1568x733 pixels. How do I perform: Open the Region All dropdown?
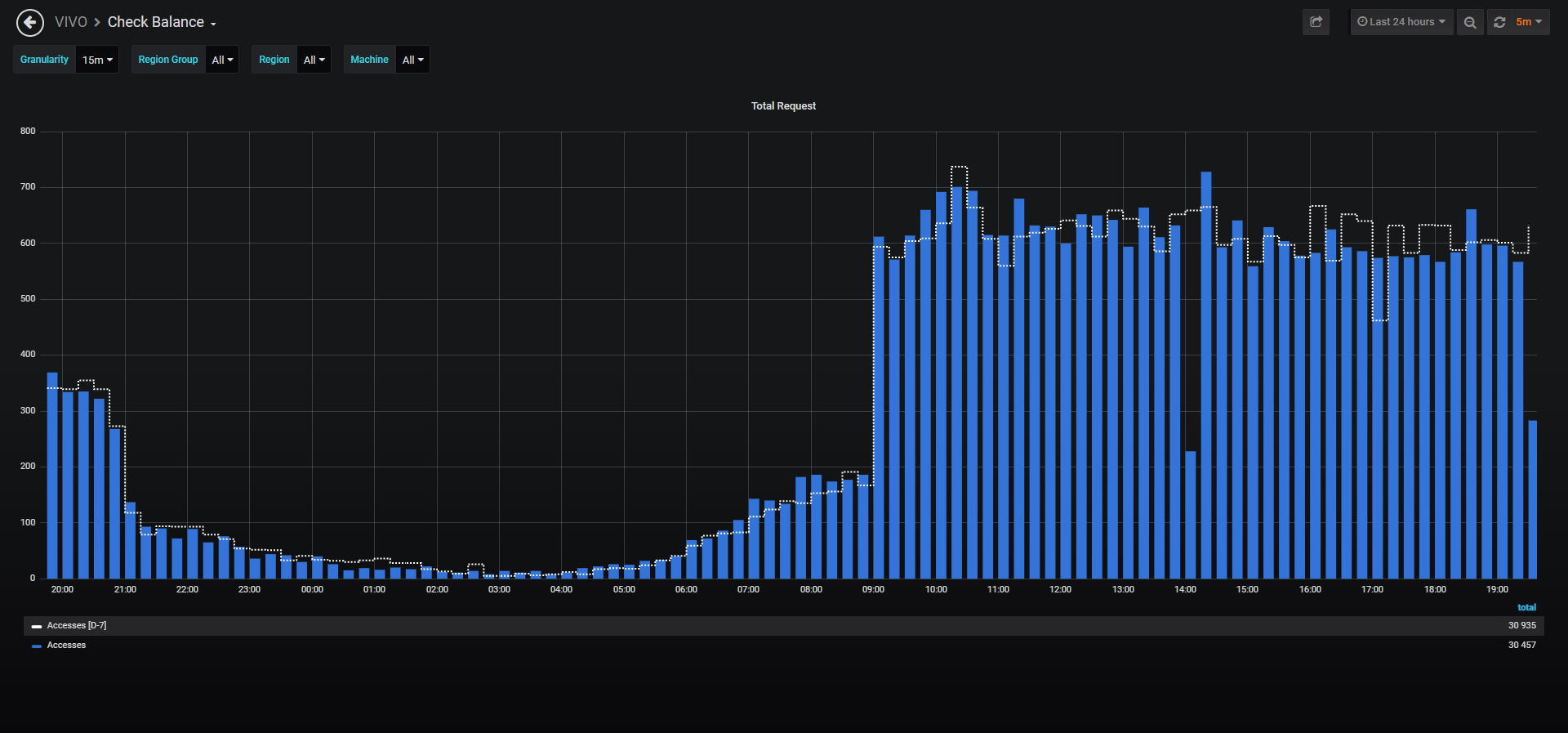[314, 60]
